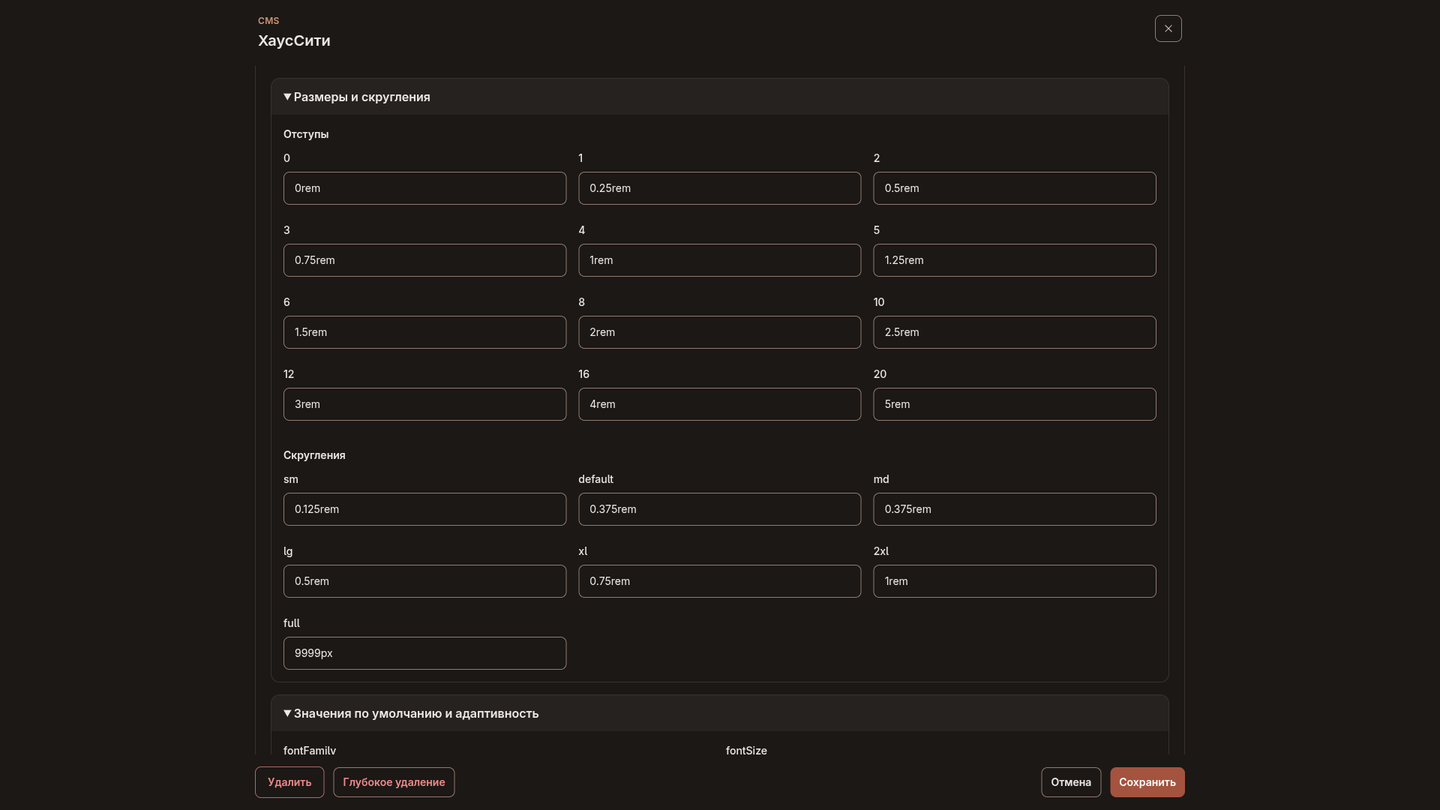This screenshot has width=1440, height=810.
Task: Focus the spacing 3 field
Action: 425,260
